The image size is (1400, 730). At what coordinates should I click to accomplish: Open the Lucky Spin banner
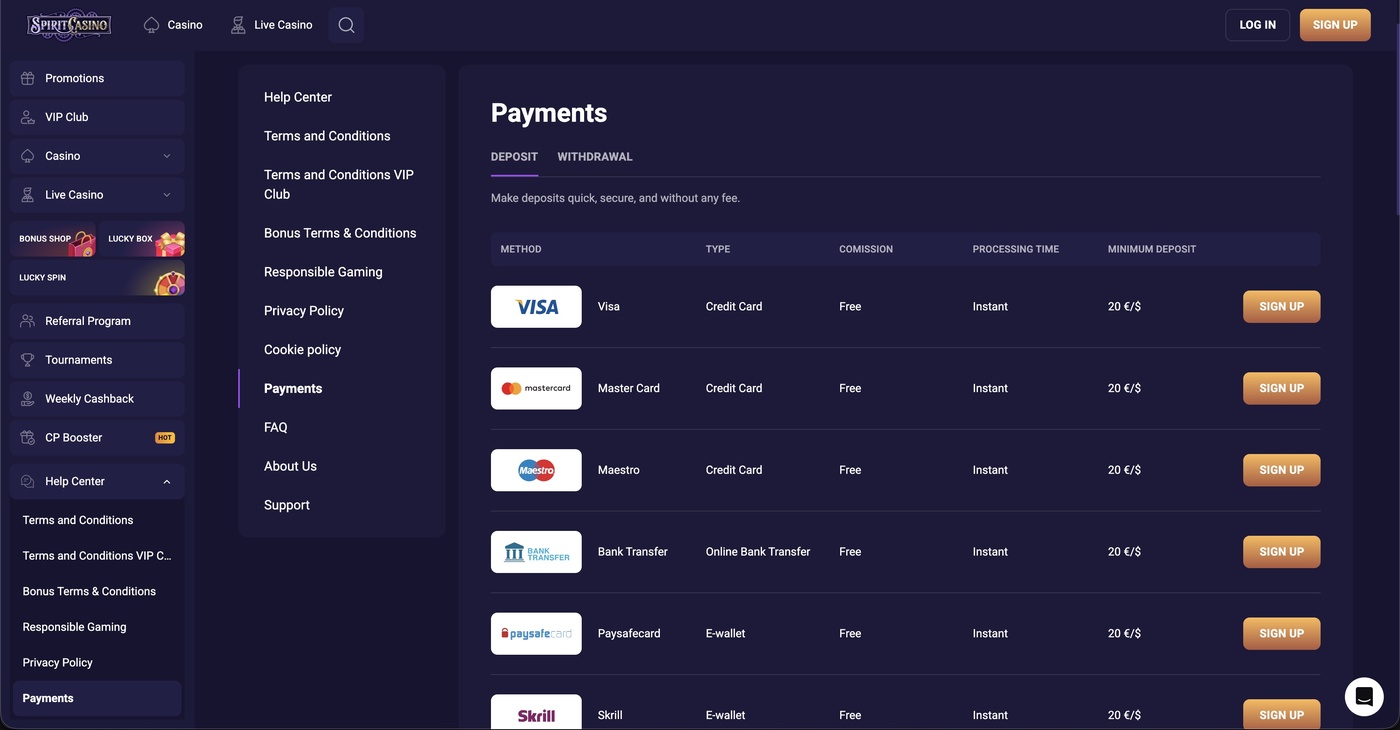tap(97, 278)
